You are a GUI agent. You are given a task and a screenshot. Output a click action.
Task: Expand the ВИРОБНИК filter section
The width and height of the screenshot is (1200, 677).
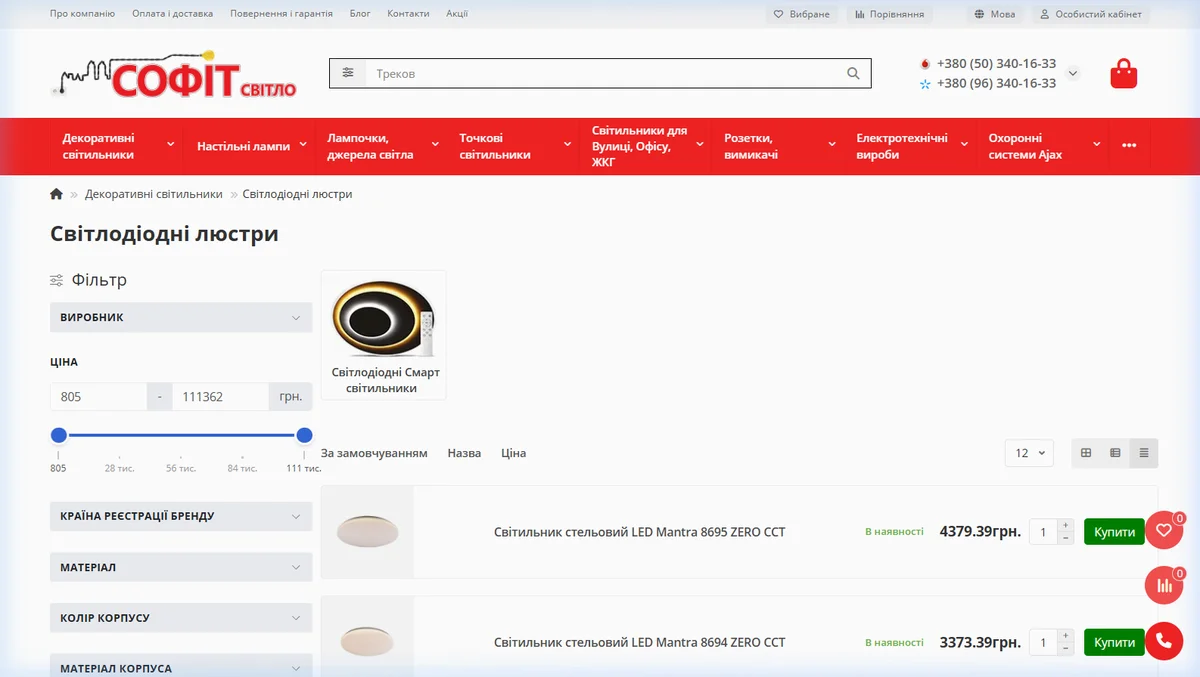point(181,318)
